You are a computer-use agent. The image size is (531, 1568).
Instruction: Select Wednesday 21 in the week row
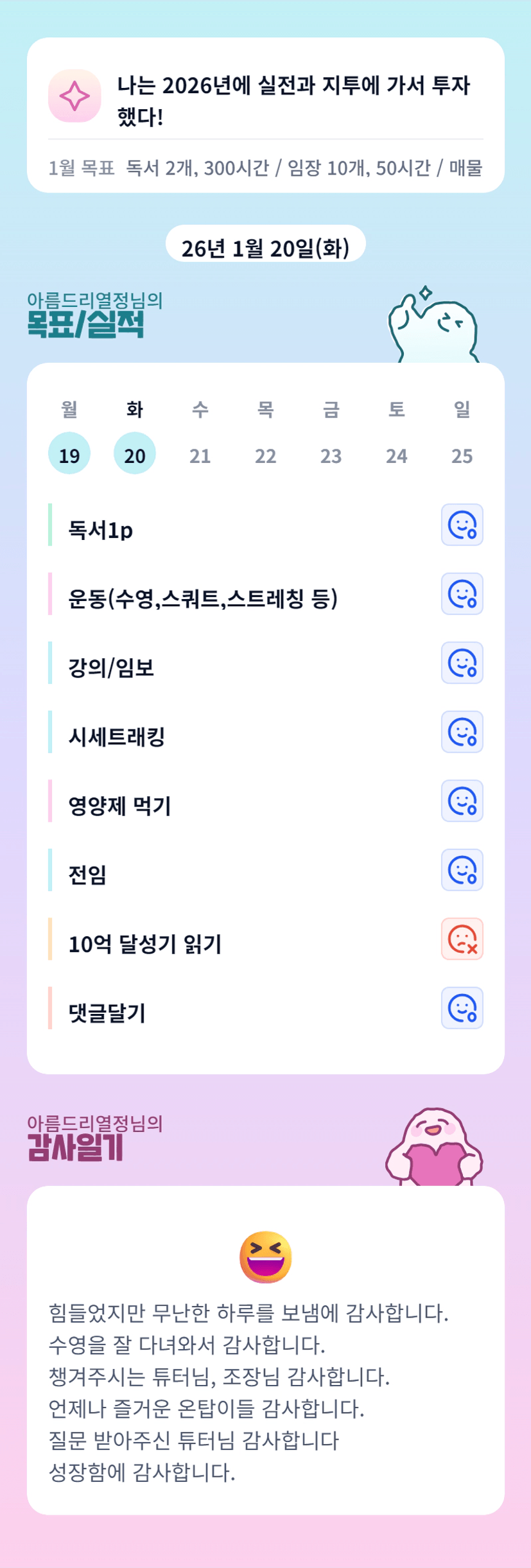pyautogui.click(x=200, y=455)
